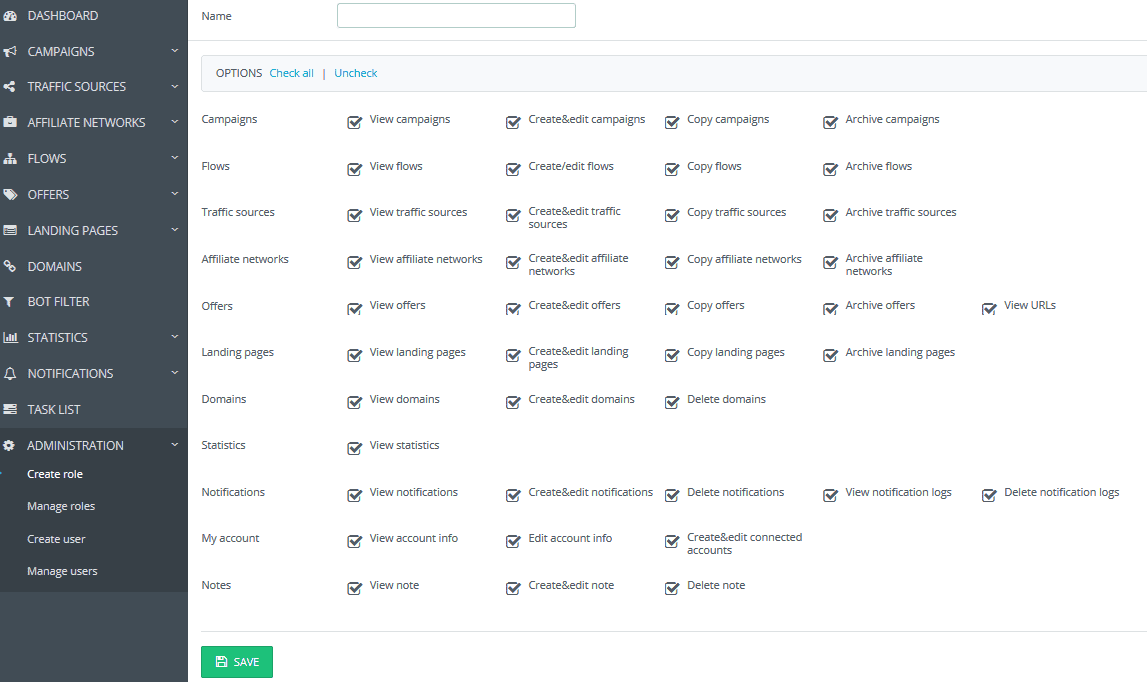
Task: Open Manage users under Administration
Action: (x=62, y=571)
